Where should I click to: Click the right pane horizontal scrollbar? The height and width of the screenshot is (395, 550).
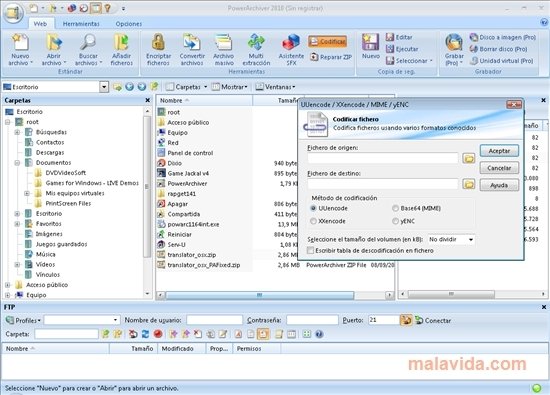pyautogui.click(x=452, y=294)
